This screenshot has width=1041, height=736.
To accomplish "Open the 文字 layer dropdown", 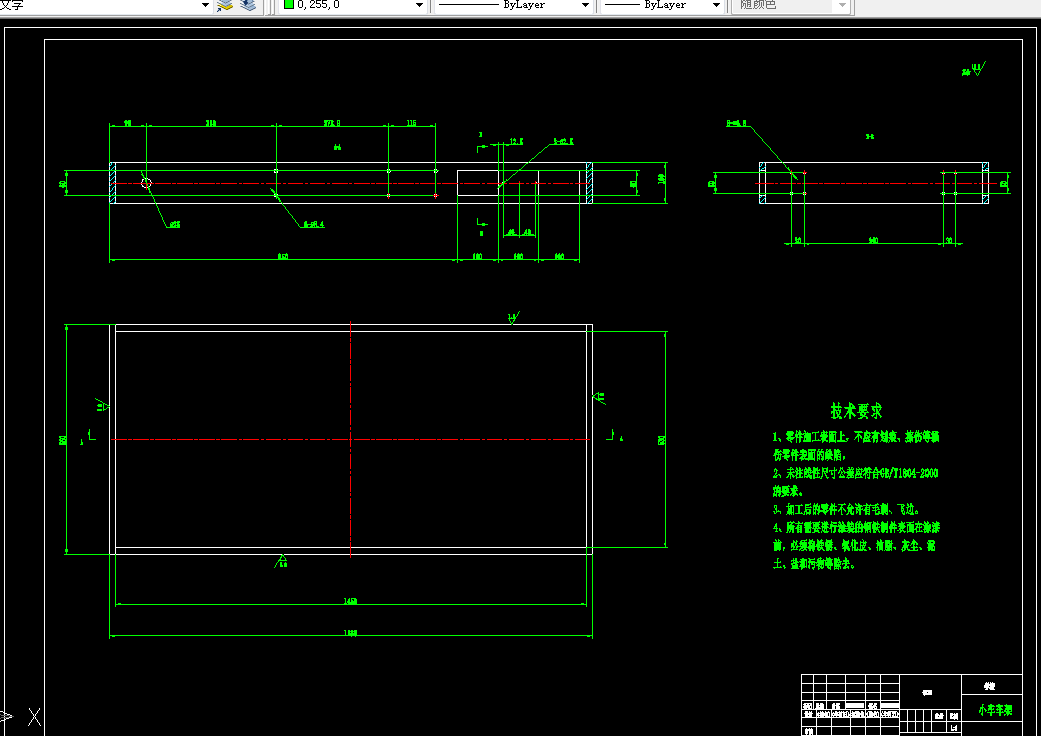I will 205,5.
